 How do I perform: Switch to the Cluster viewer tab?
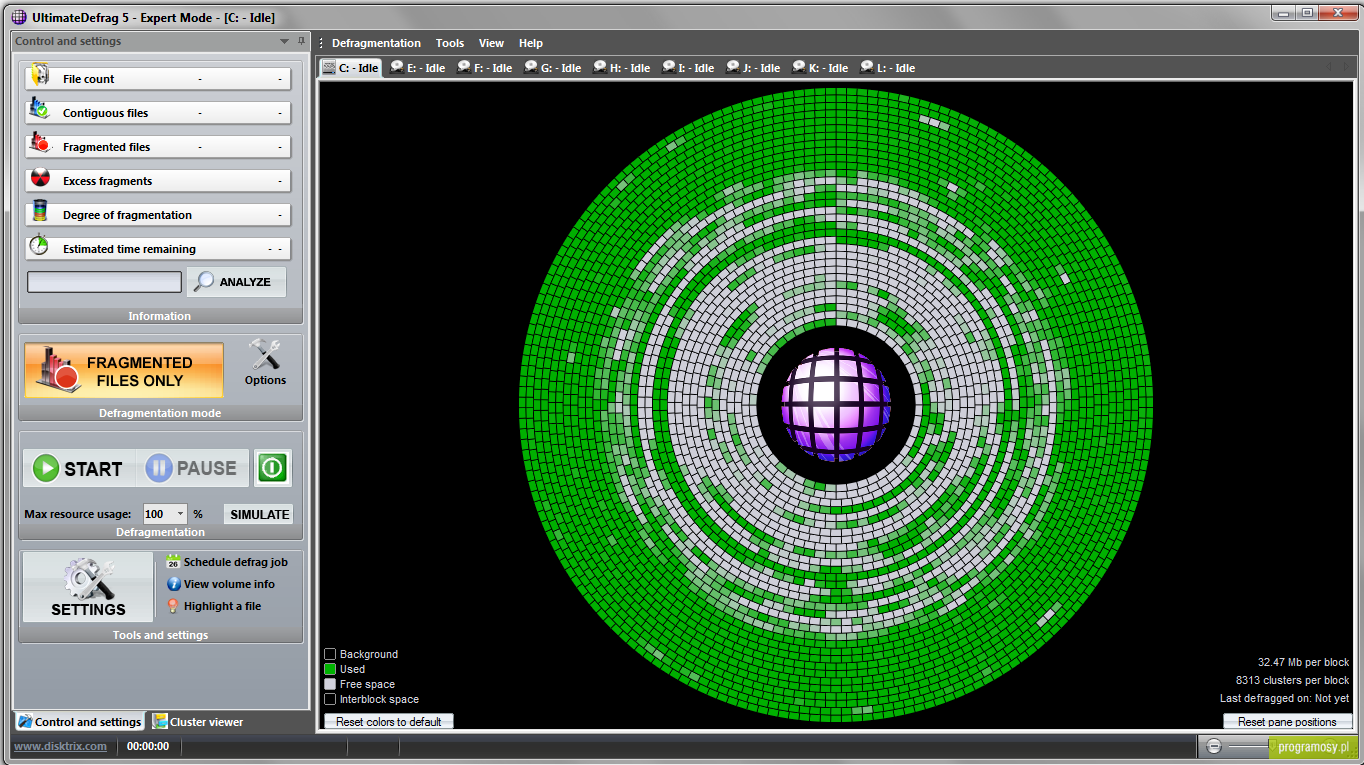pos(198,721)
